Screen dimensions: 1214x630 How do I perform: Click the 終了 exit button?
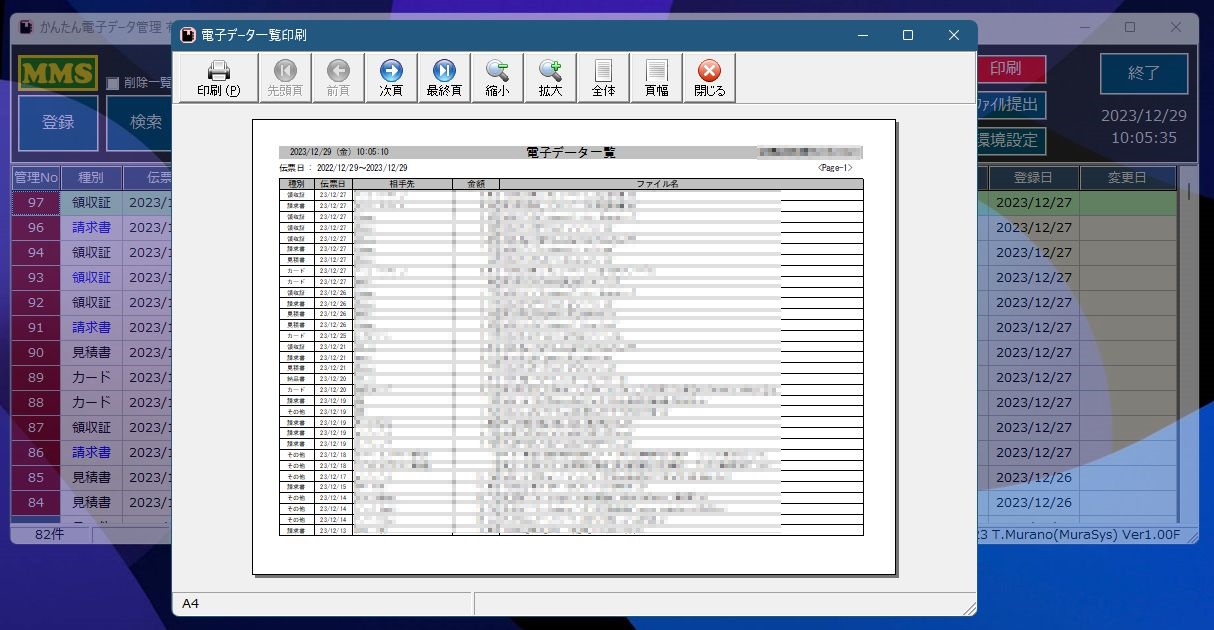(1144, 73)
